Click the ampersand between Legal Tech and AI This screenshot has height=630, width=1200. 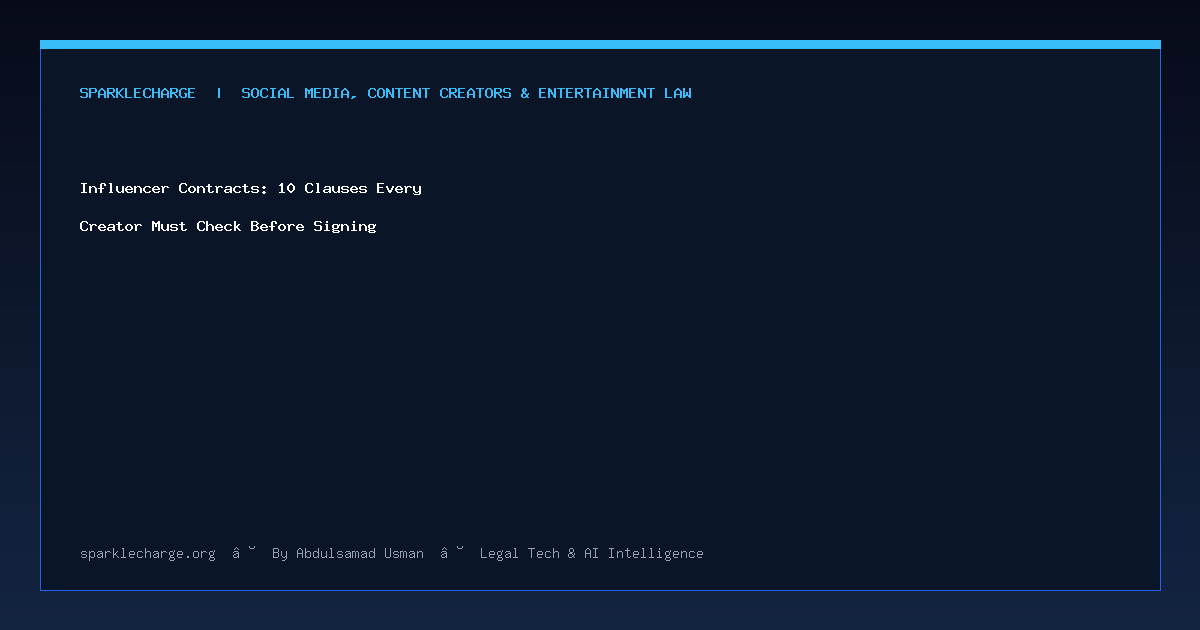572,553
